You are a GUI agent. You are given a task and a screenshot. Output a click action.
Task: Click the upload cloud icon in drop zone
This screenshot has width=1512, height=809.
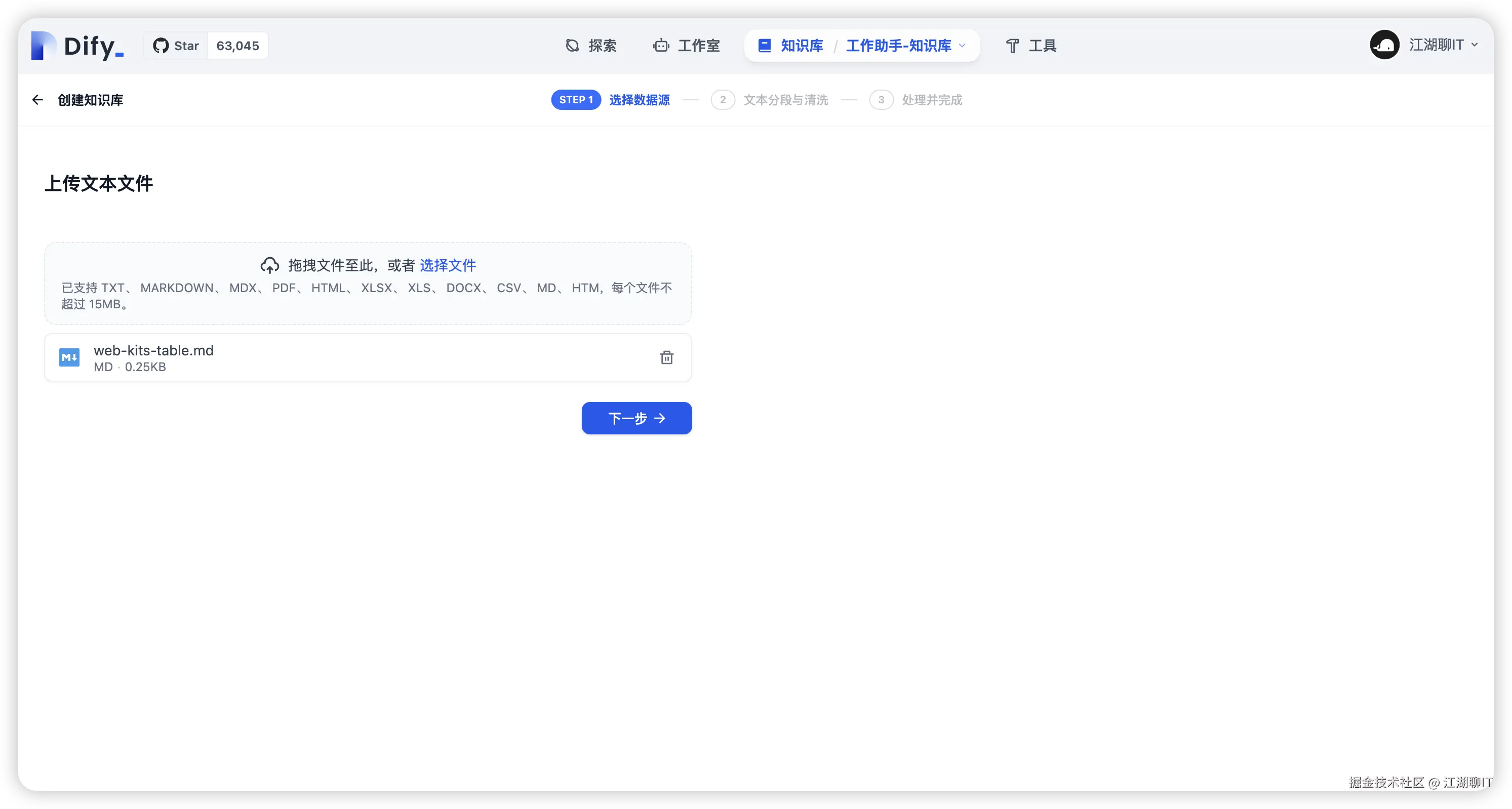click(x=270, y=265)
